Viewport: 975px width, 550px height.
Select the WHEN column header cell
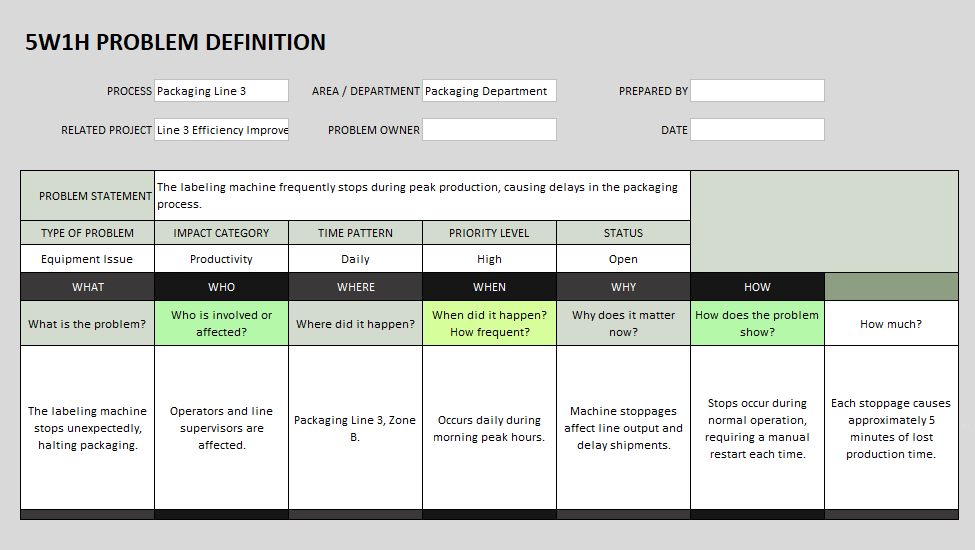coord(489,287)
